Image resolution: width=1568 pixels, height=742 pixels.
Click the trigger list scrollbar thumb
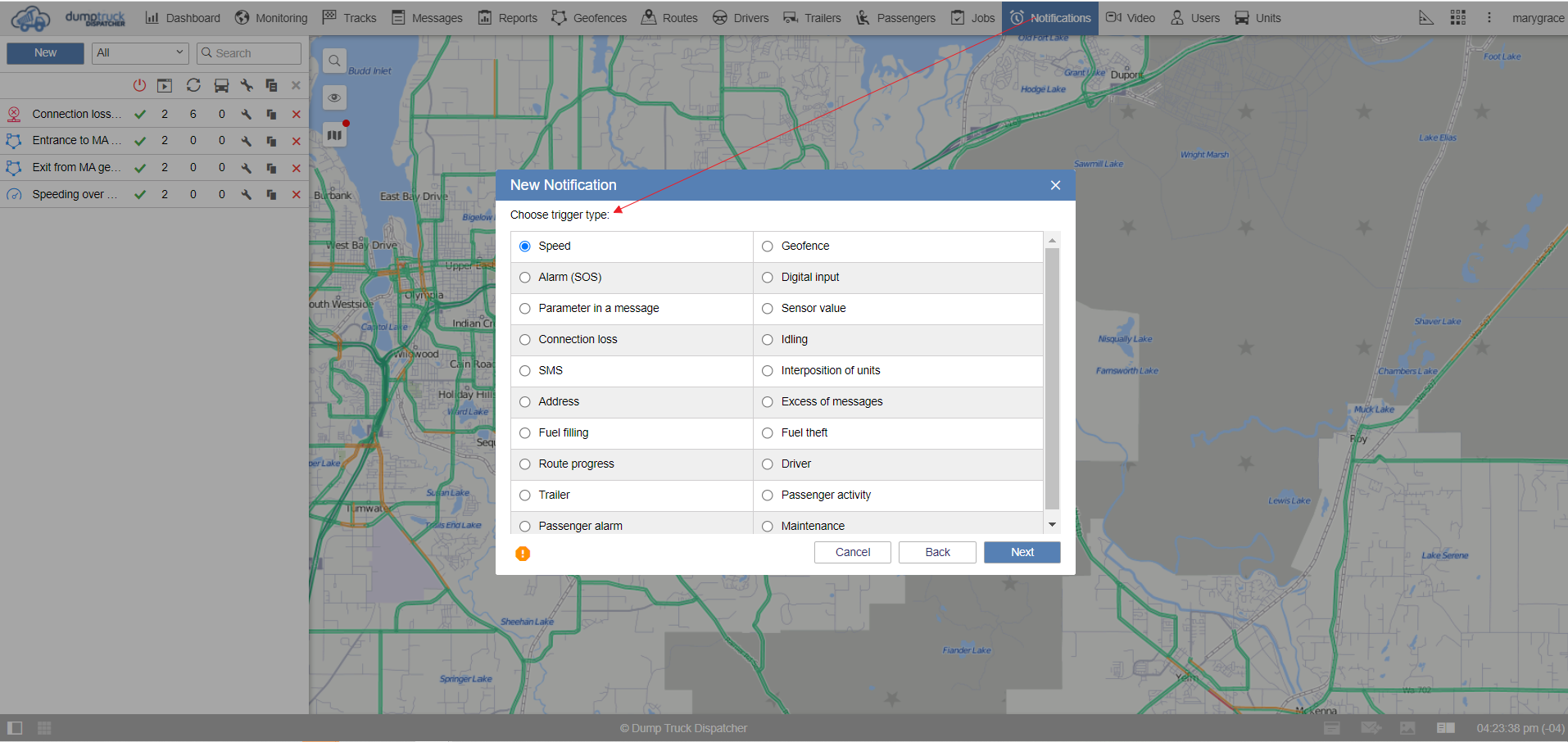coord(1052,378)
